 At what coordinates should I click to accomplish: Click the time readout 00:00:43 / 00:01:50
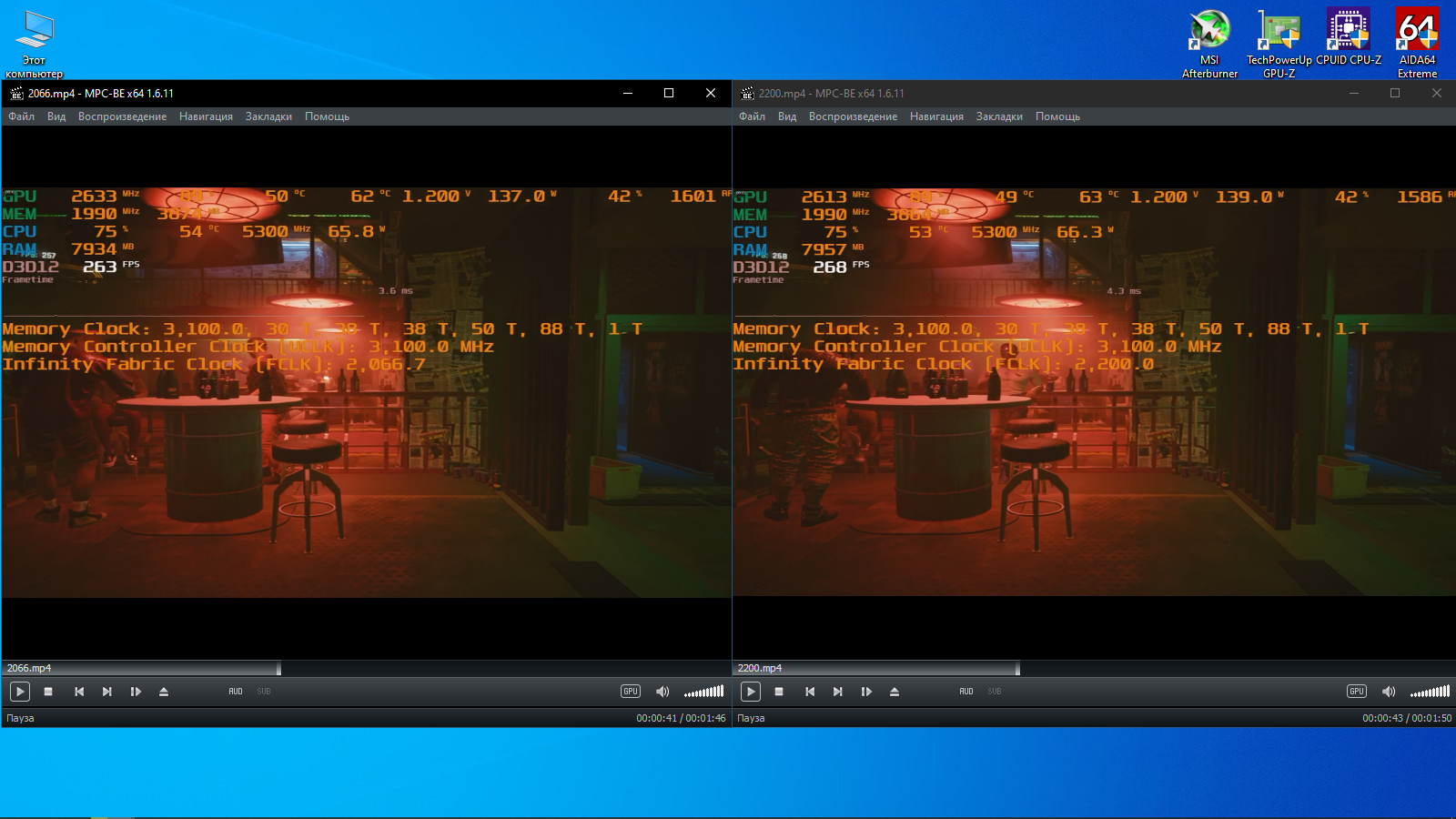point(1407,718)
